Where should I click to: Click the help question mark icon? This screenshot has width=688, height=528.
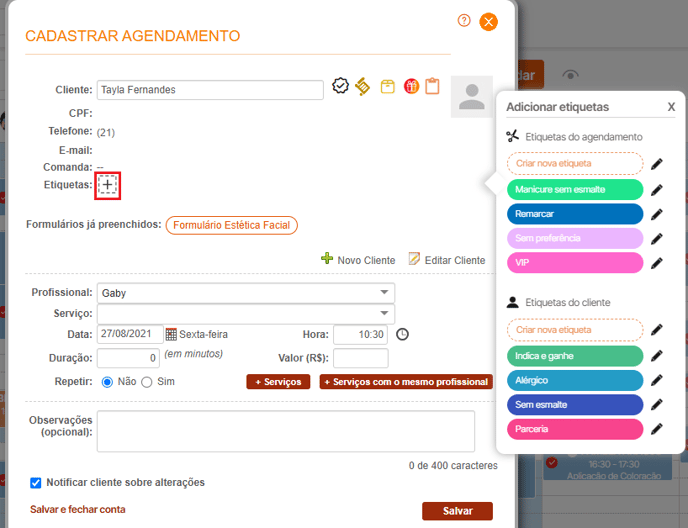coord(464,20)
